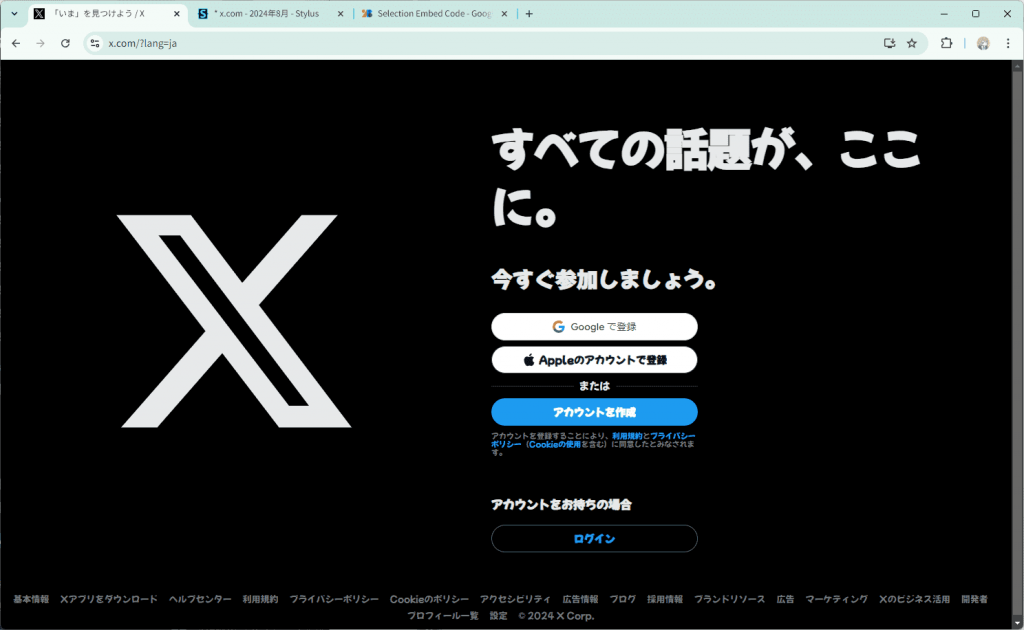Open Cookieのポリシー footer link
The image size is (1024, 630).
[x=429, y=599]
